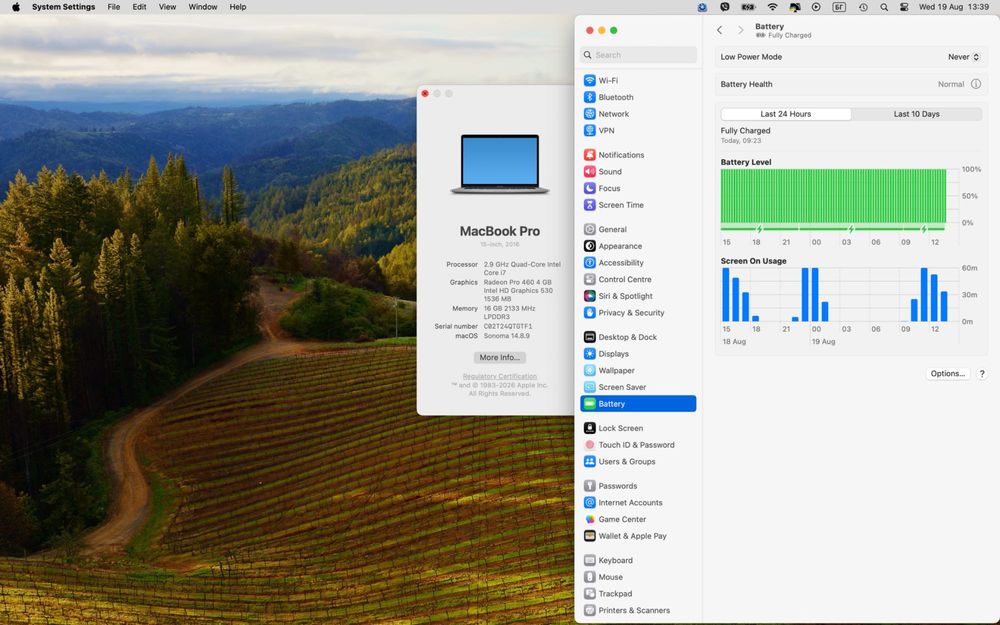1000x625 pixels.
Task: Open Wi-Fi settings in sidebar
Action: pyautogui.click(x=638, y=80)
